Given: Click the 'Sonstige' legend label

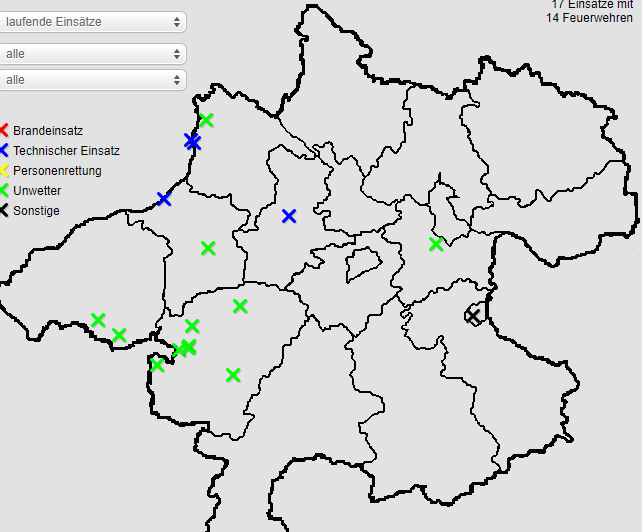Looking at the screenshot, I should [x=36, y=211].
